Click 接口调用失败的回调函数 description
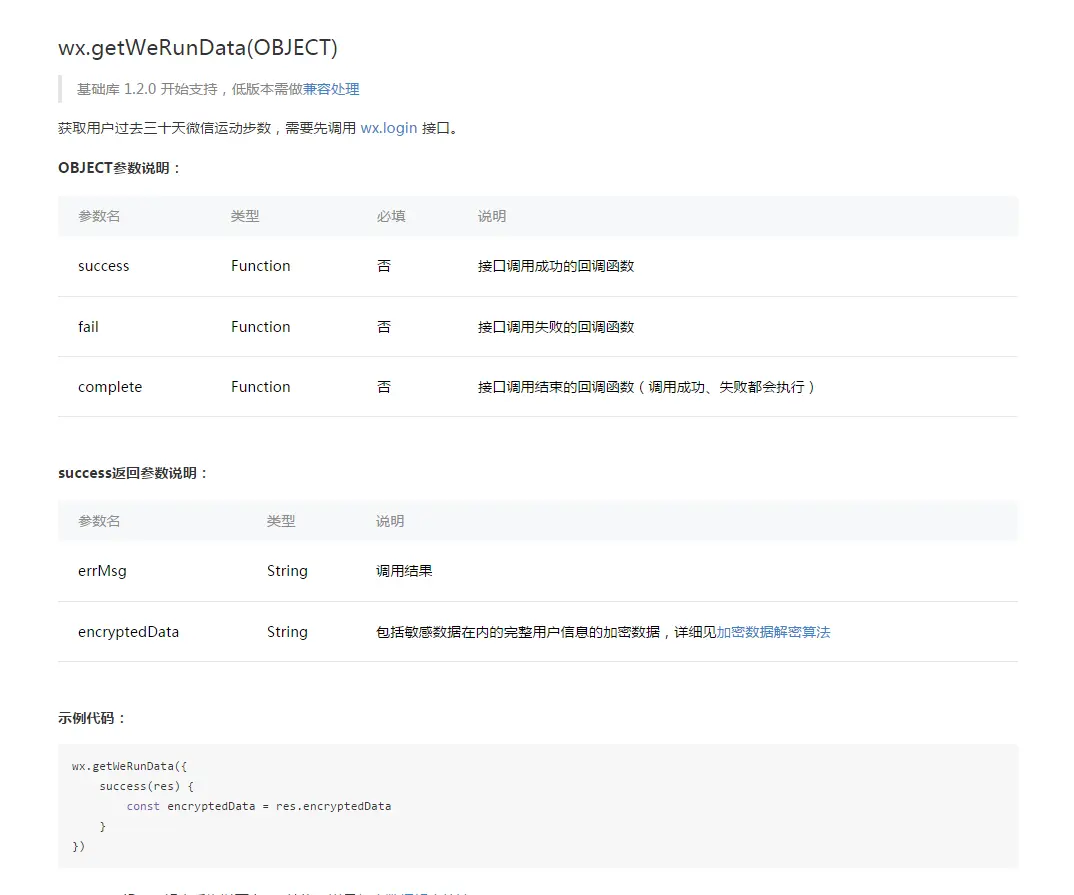The image size is (1074, 895). [x=555, y=327]
